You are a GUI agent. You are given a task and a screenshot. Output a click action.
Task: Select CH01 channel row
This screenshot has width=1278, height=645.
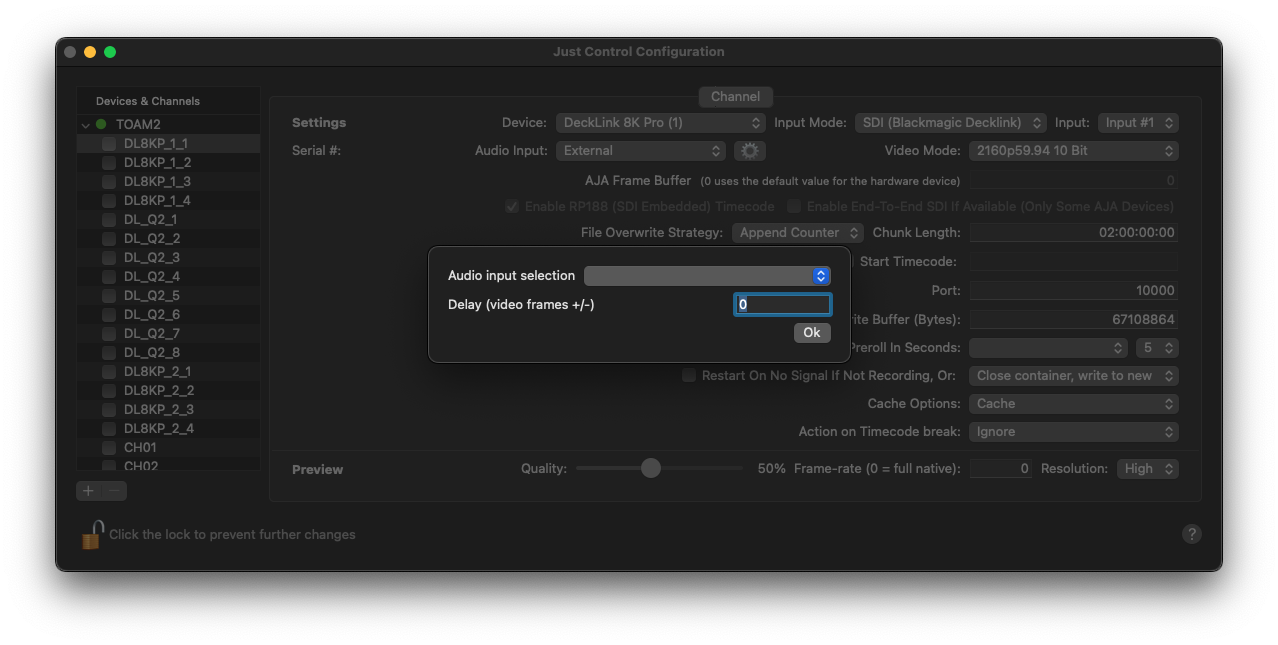168,448
